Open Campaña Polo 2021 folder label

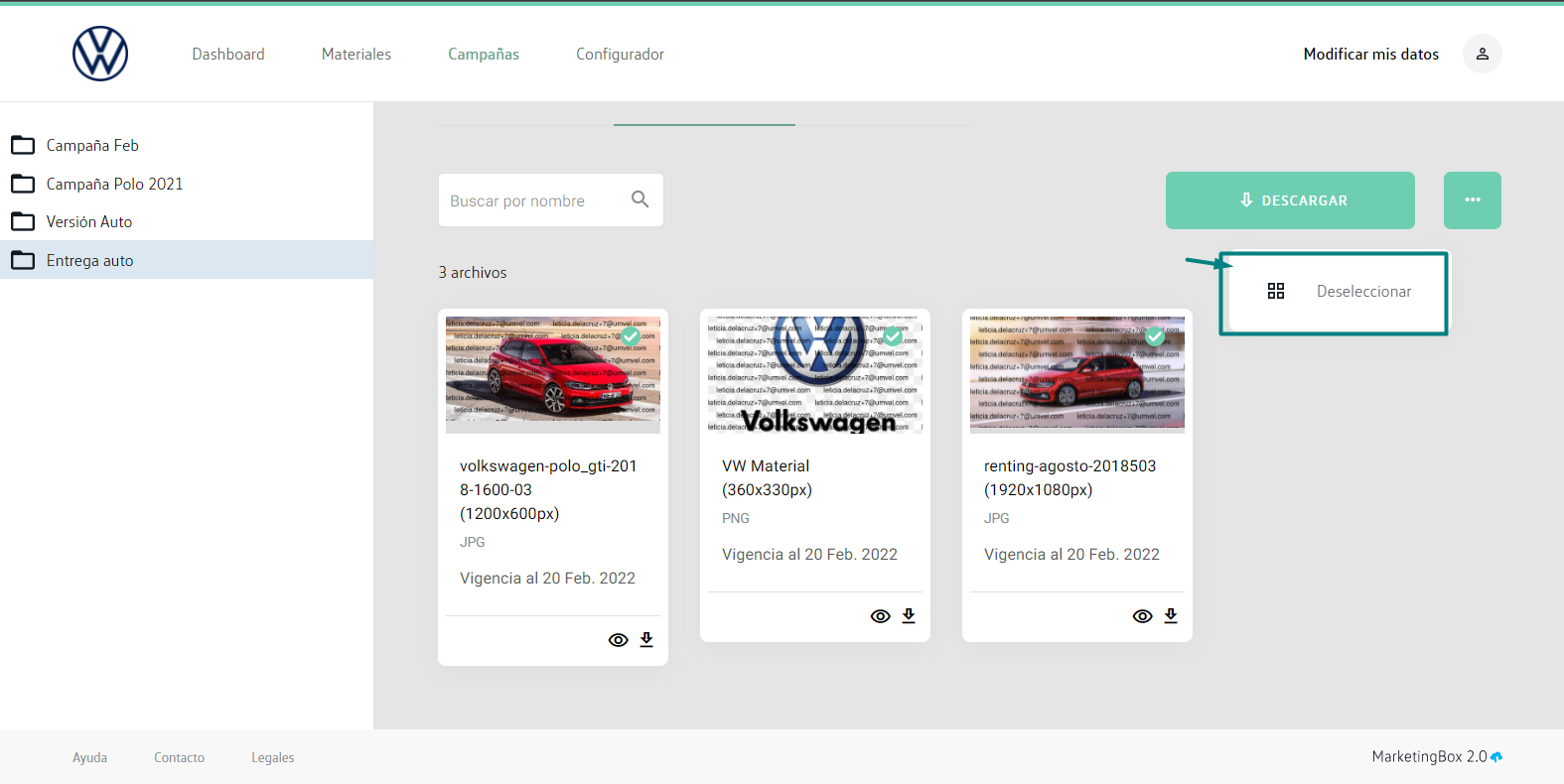(114, 184)
